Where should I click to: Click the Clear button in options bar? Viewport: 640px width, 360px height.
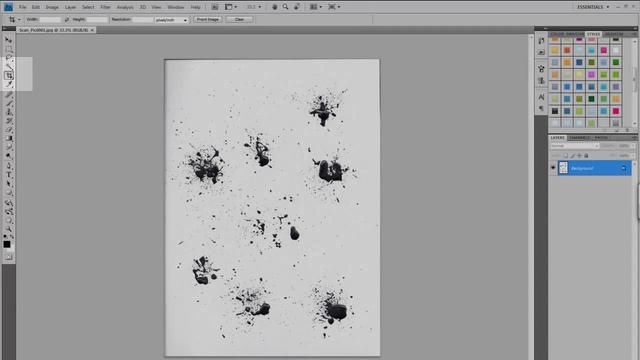tap(239, 20)
